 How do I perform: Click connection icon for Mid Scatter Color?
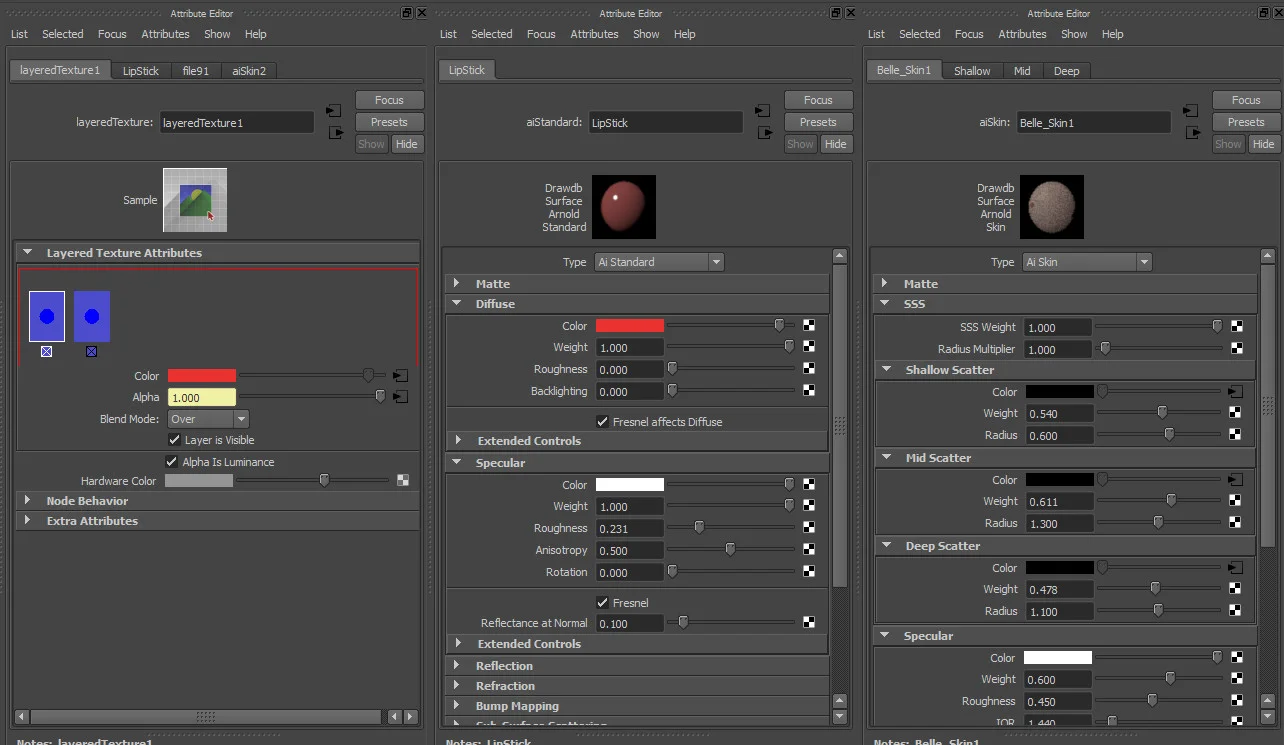coord(1236,480)
